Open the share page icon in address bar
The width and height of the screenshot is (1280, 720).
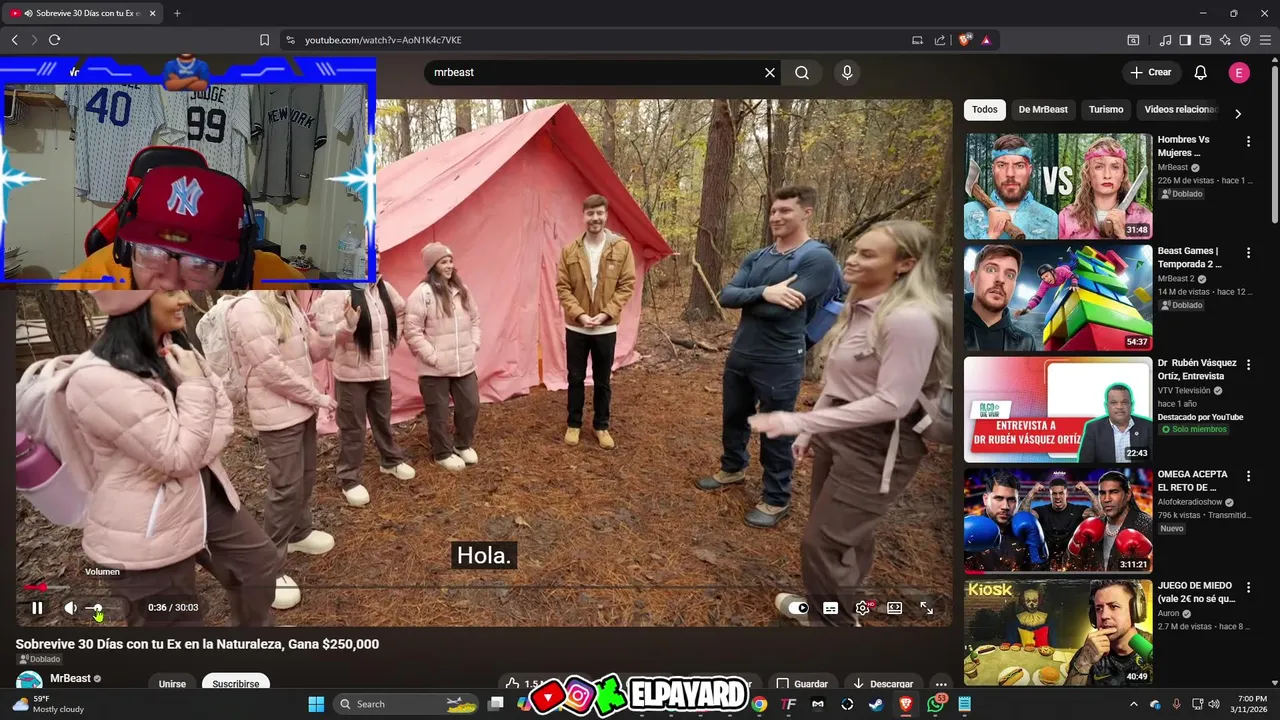click(x=940, y=40)
